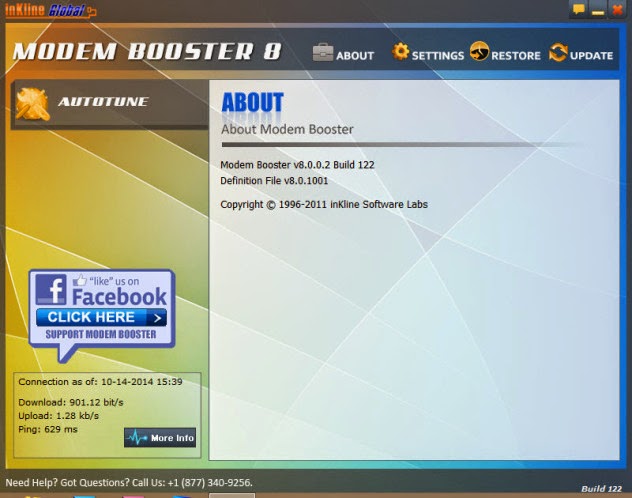The image size is (632, 498).
Task: Start the AUTOTUNE feature
Action: tap(103, 102)
